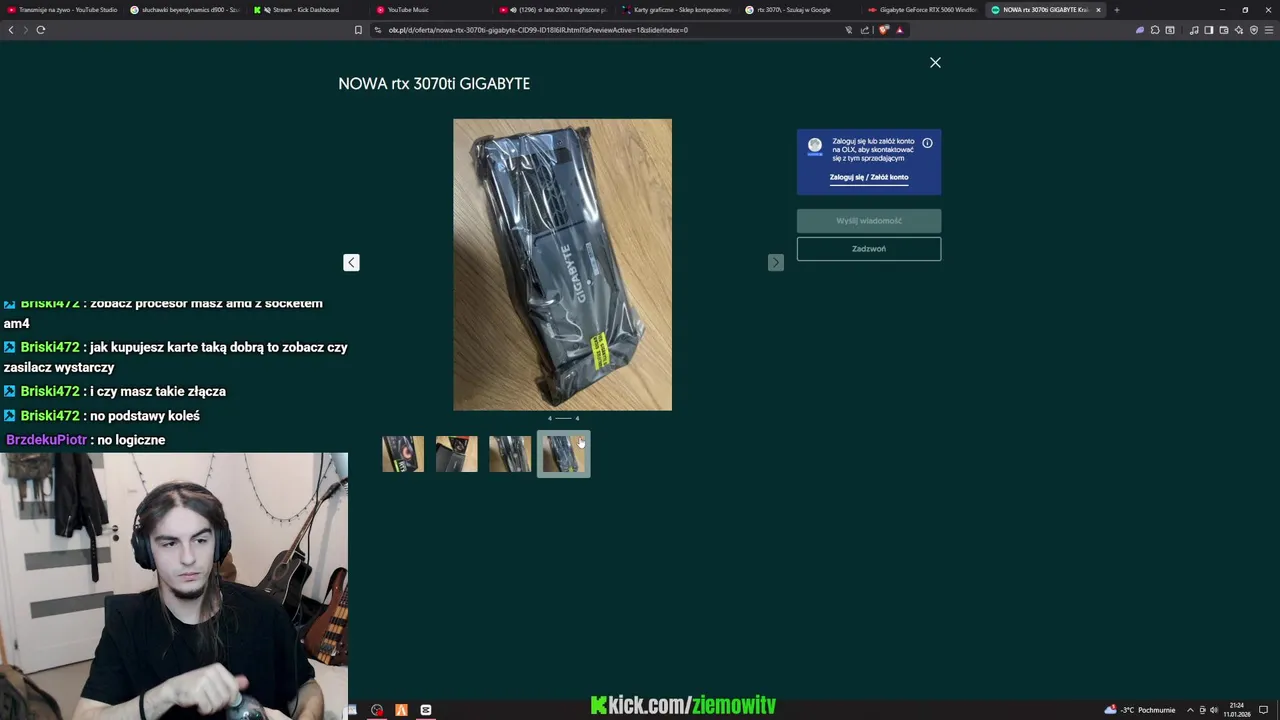
Task: Open Brave Rewards triangle icon
Action: [x=899, y=30]
